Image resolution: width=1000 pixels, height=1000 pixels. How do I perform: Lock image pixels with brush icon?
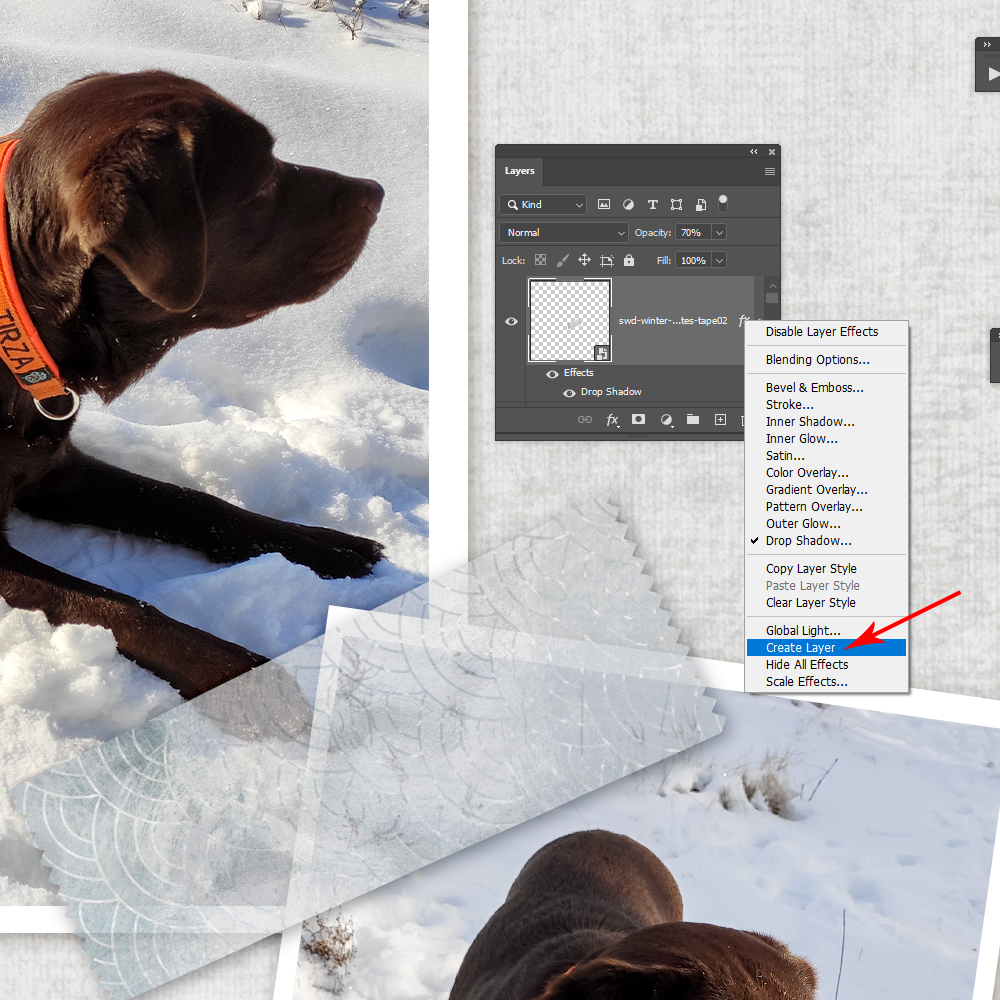pos(562,260)
